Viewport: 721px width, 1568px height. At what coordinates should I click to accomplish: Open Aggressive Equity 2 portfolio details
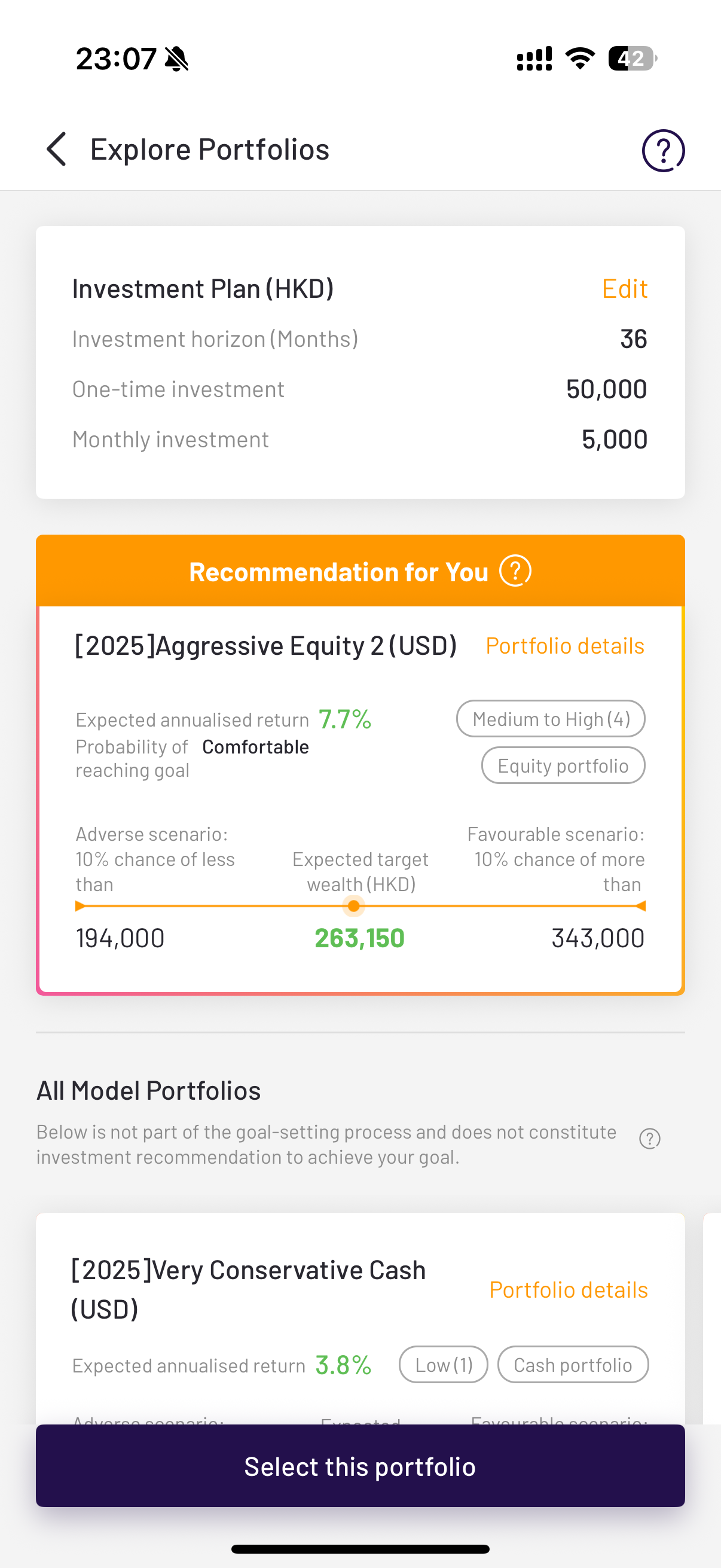[564, 646]
